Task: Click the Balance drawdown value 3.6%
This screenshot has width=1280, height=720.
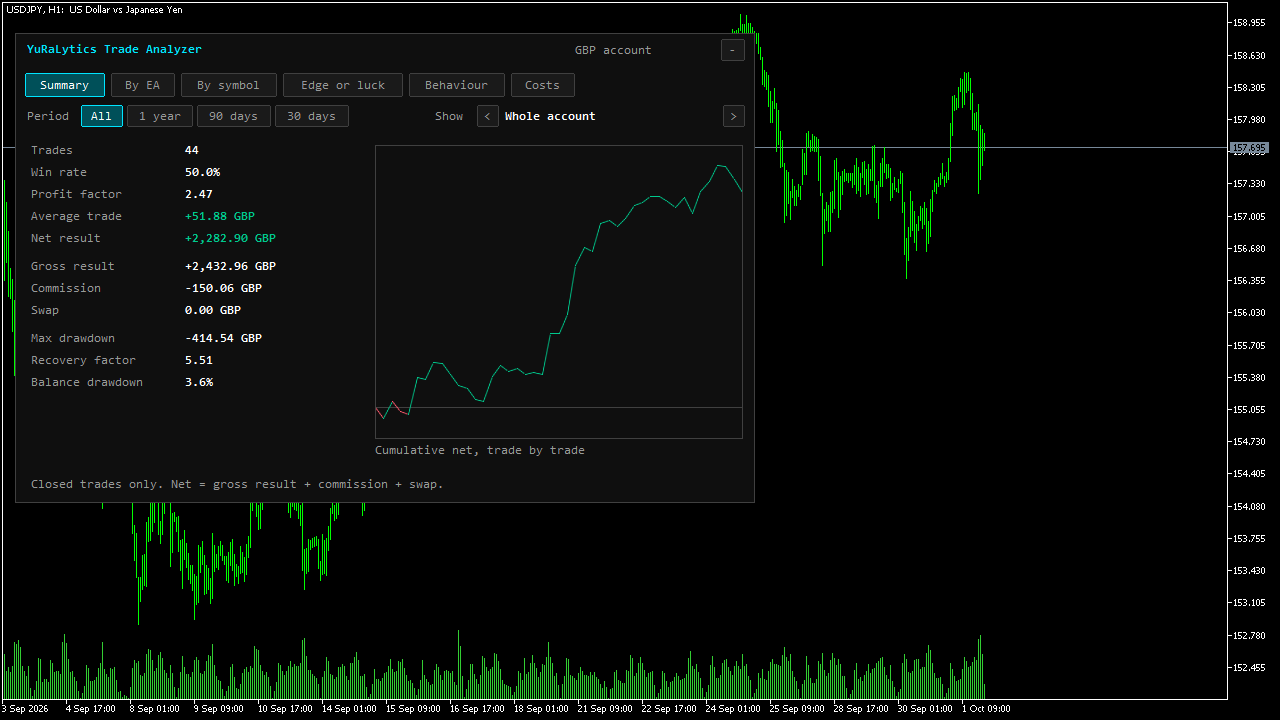Action: coord(199,382)
